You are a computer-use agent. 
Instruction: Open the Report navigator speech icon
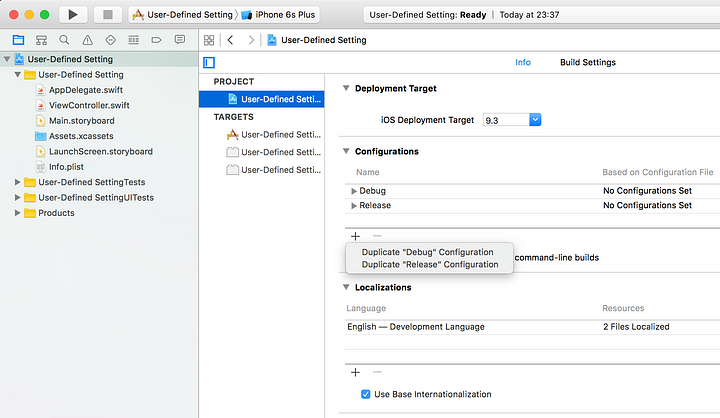point(180,40)
